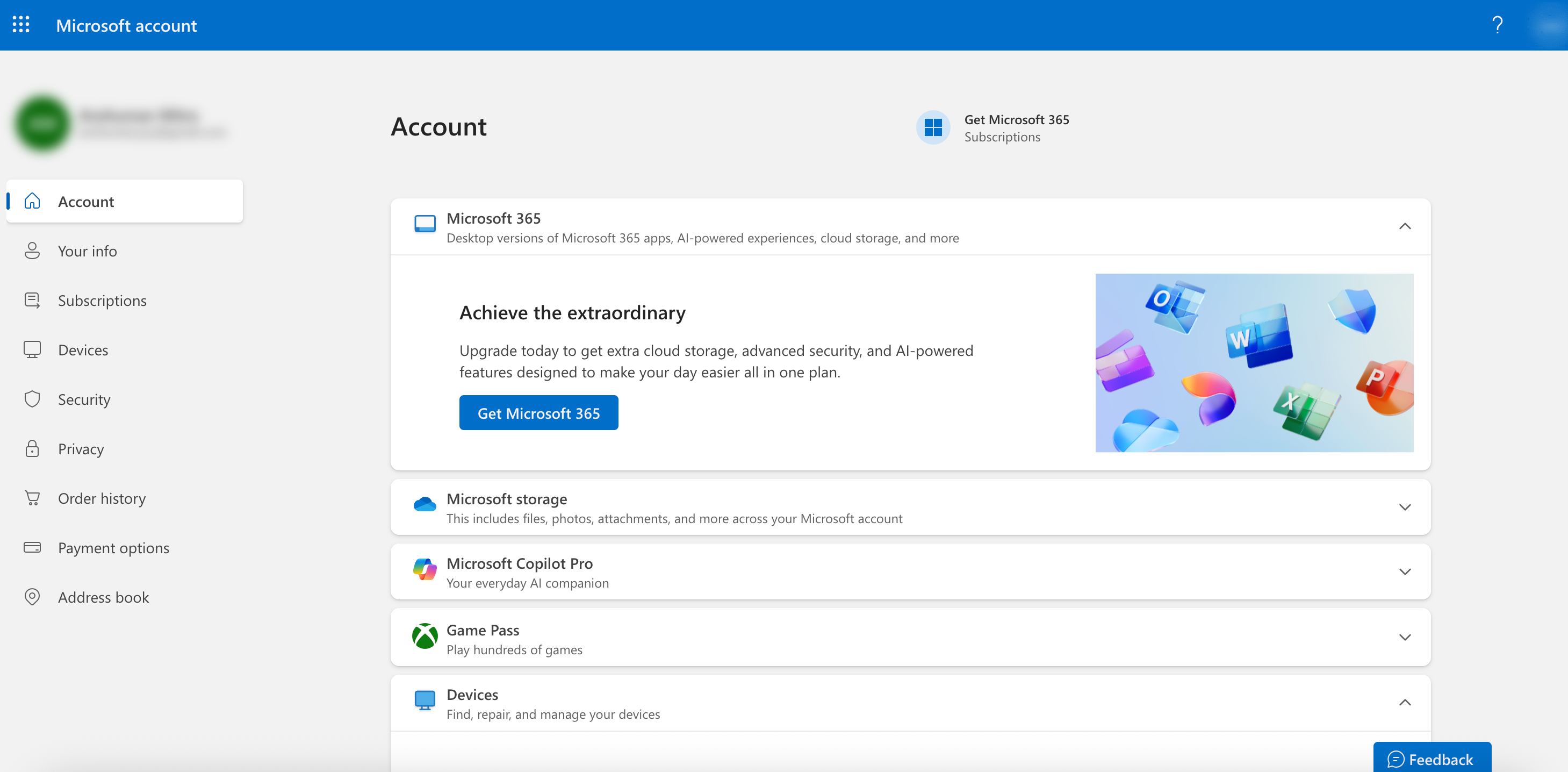Viewport: 1568px width, 772px height.
Task: Click the Help question mark icon
Action: [1498, 25]
